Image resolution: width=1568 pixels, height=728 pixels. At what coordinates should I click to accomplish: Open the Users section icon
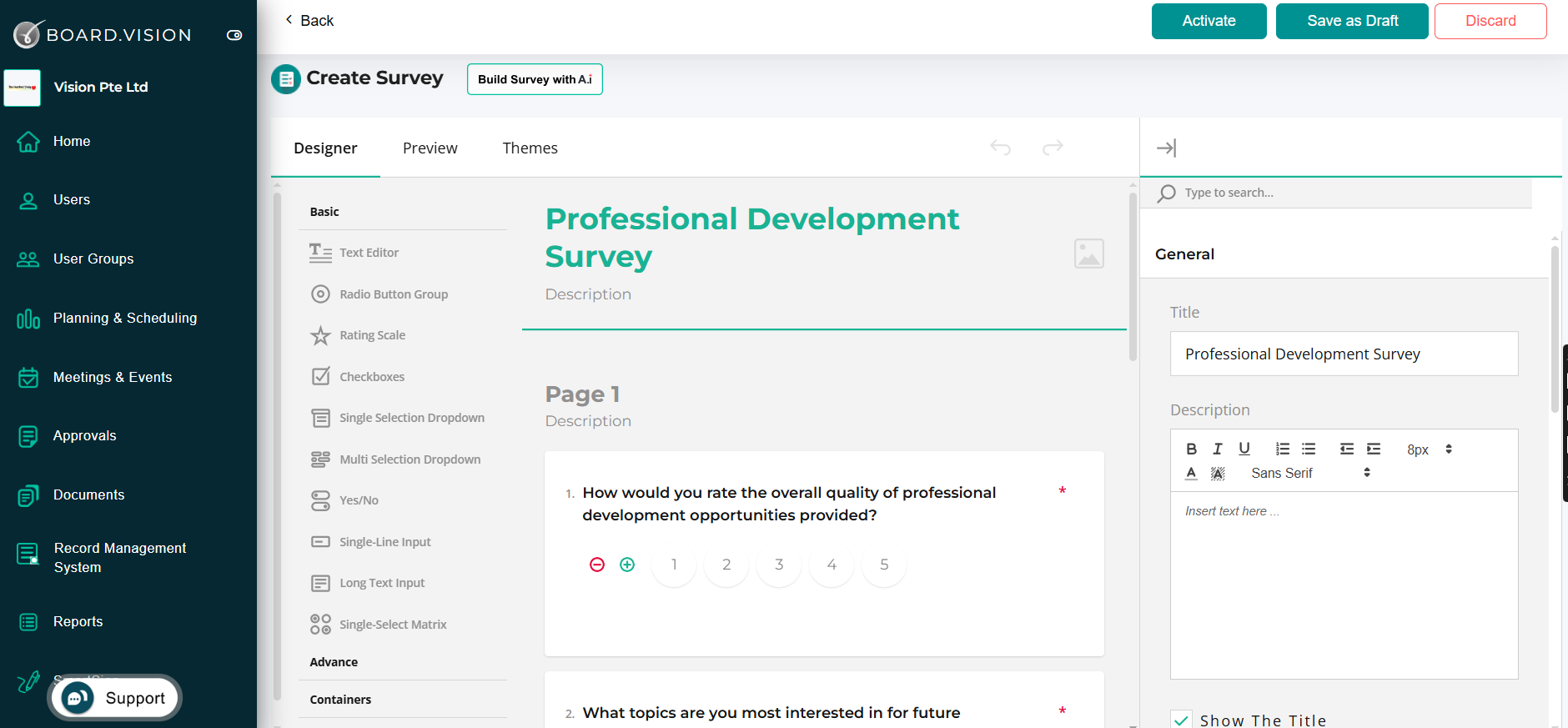coord(28,200)
